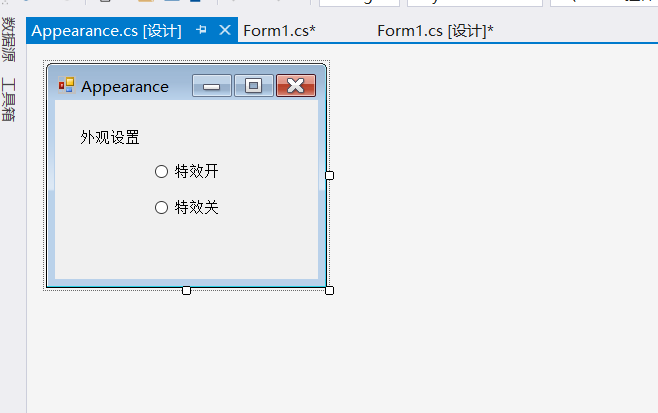Click the form's bottom edge resize handle
The width and height of the screenshot is (658, 413).
tap(186, 290)
